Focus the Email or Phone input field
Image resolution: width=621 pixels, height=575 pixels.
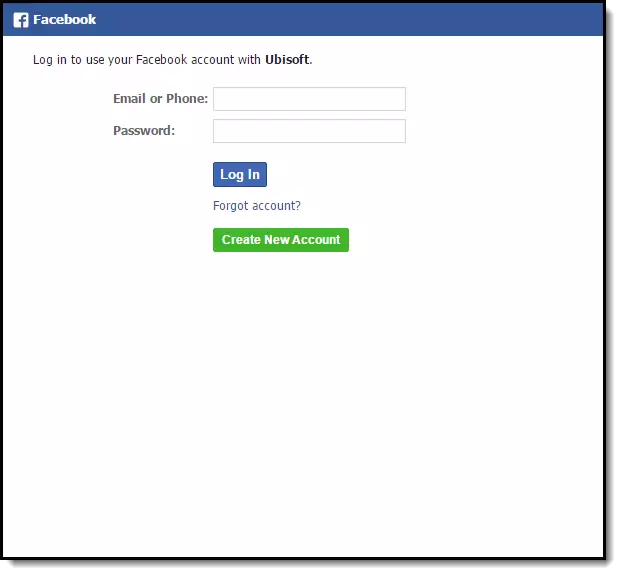309,99
